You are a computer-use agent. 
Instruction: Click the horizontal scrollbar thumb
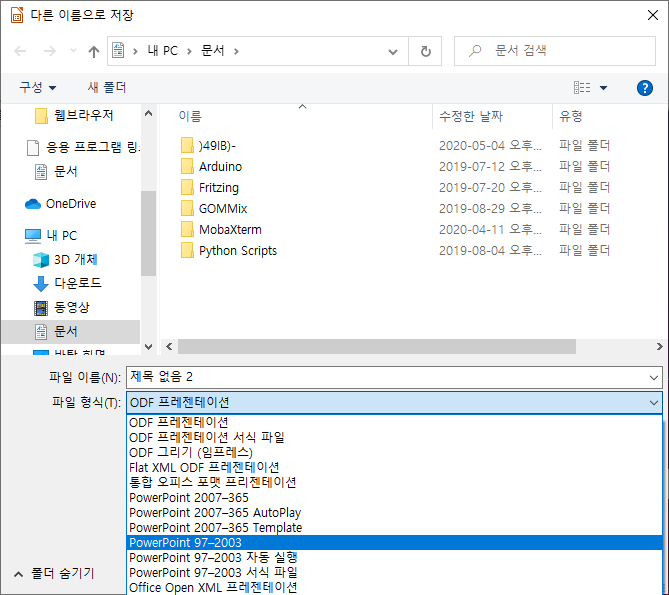tap(377, 346)
